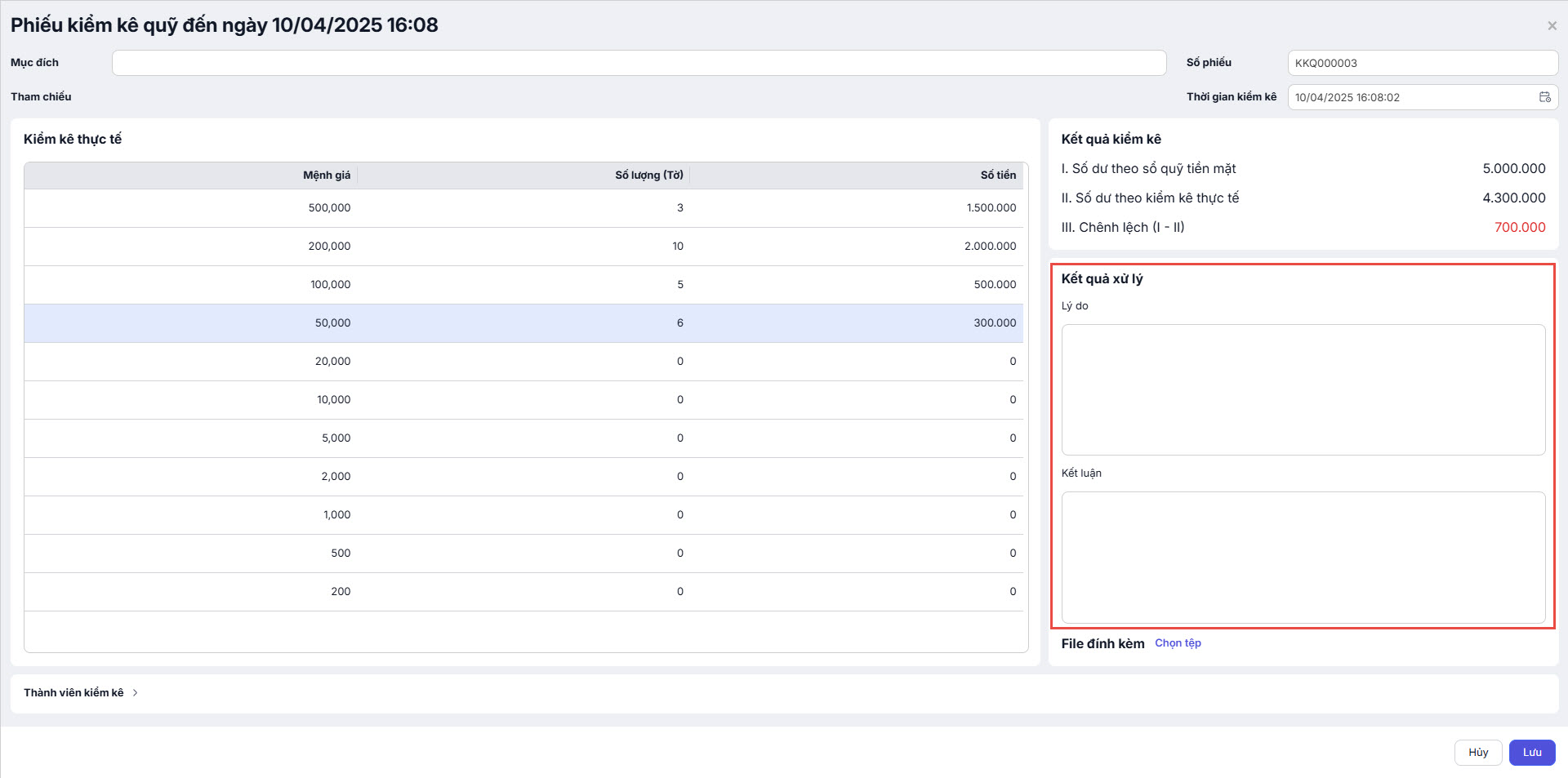This screenshot has width=1568, height=778.
Task: Click the Lưu button
Action: click(1531, 753)
